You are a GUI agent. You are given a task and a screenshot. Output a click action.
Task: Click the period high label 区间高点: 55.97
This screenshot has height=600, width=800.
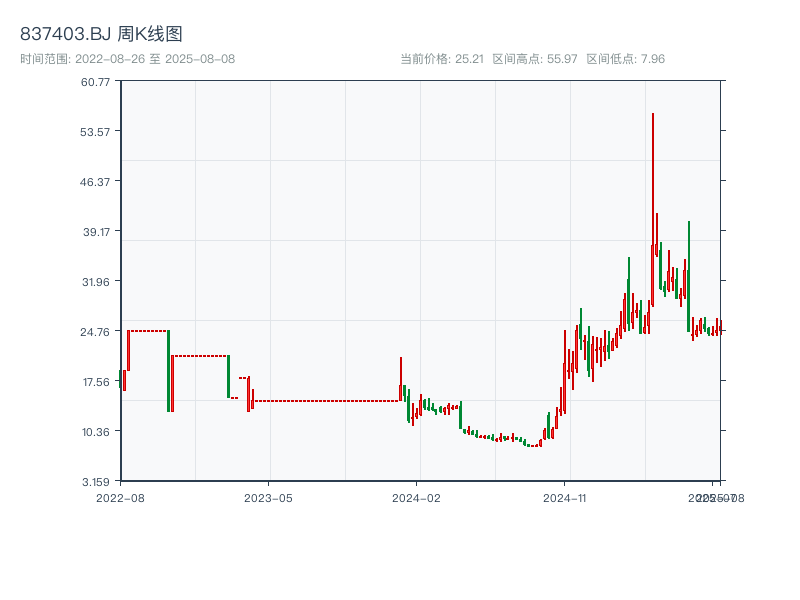click(x=535, y=59)
